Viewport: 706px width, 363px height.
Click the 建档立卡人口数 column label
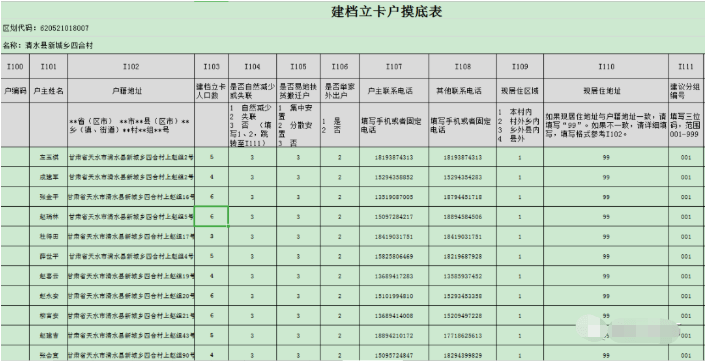pyautogui.click(x=212, y=91)
